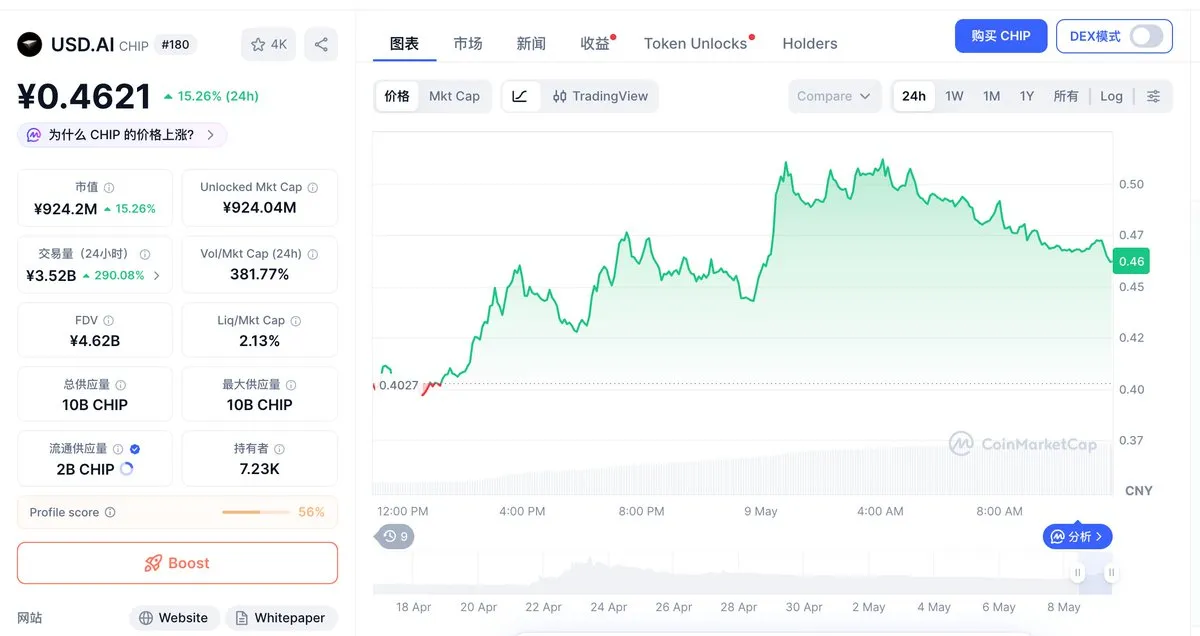Screen dimensions: 1200x636
Task: Click the ¥924.04M unlocked market cap value
Action: point(260,207)
